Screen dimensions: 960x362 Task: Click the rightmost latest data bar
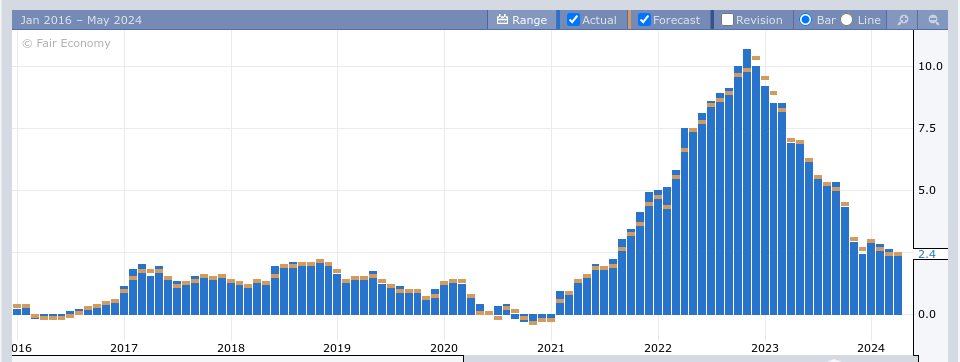coord(898,285)
